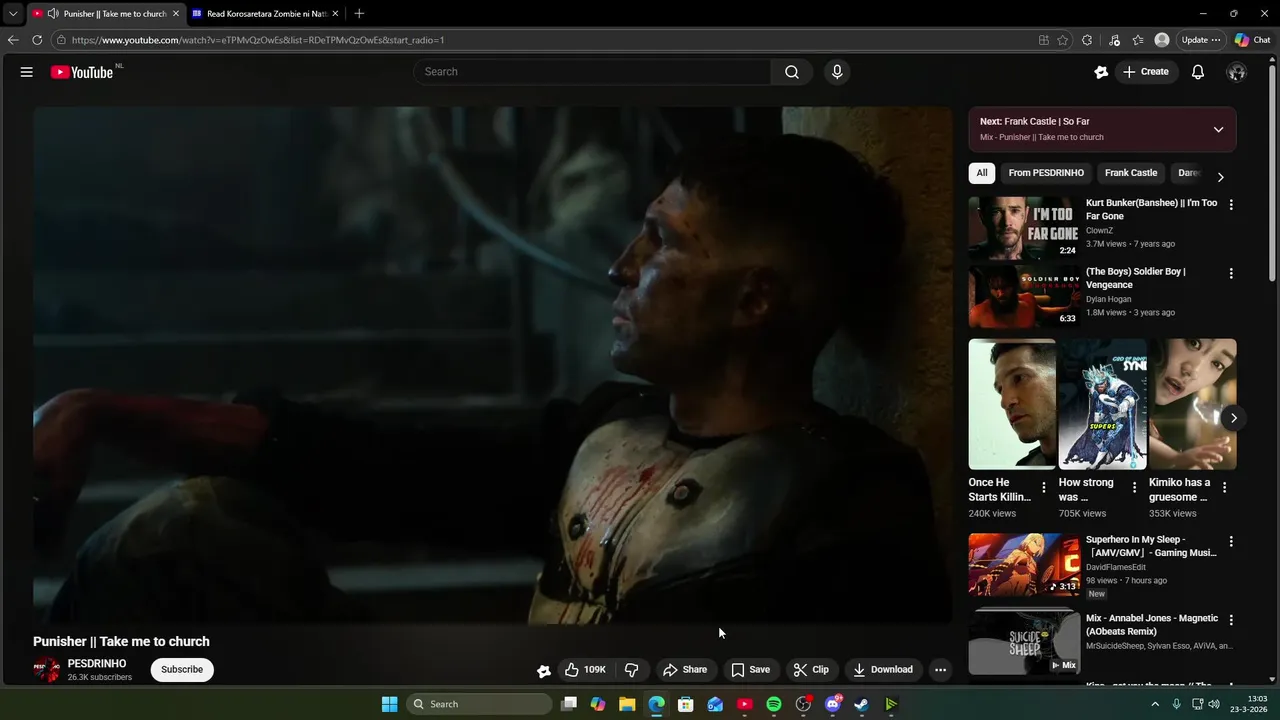Switch to the Korosaretara Zombie browser tab
Screen dimensions: 1280x720
click(265, 14)
